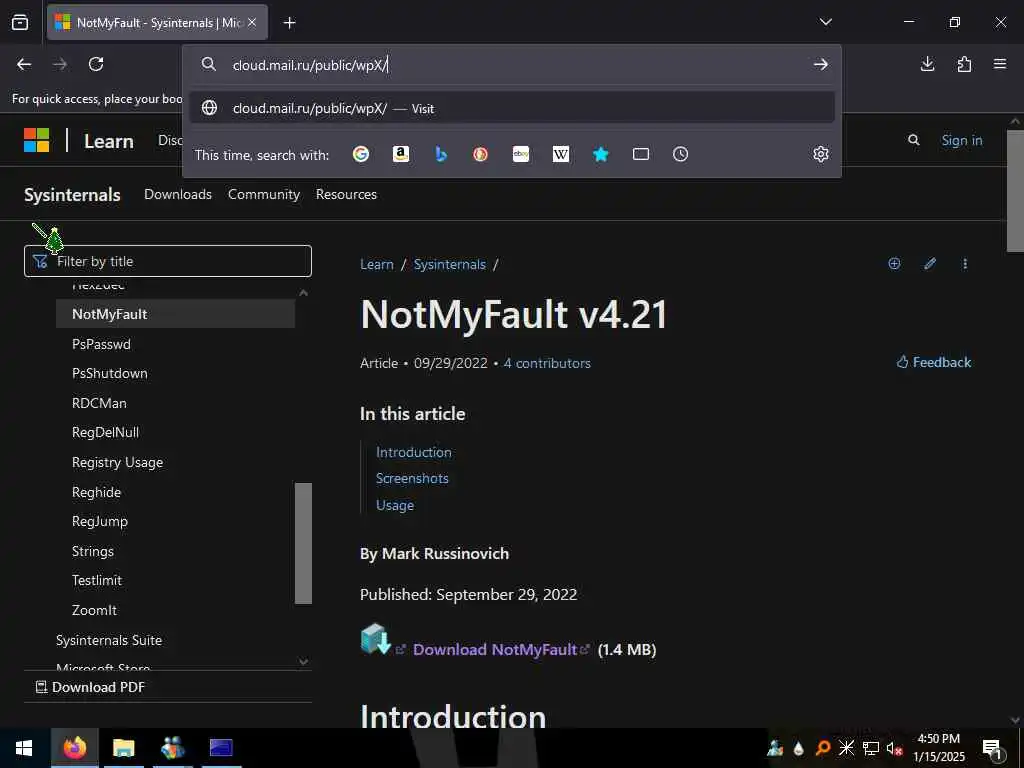Screen dimensions: 1024x768
Task: Select ZoomIt in the sidebar
Action: (x=94, y=610)
